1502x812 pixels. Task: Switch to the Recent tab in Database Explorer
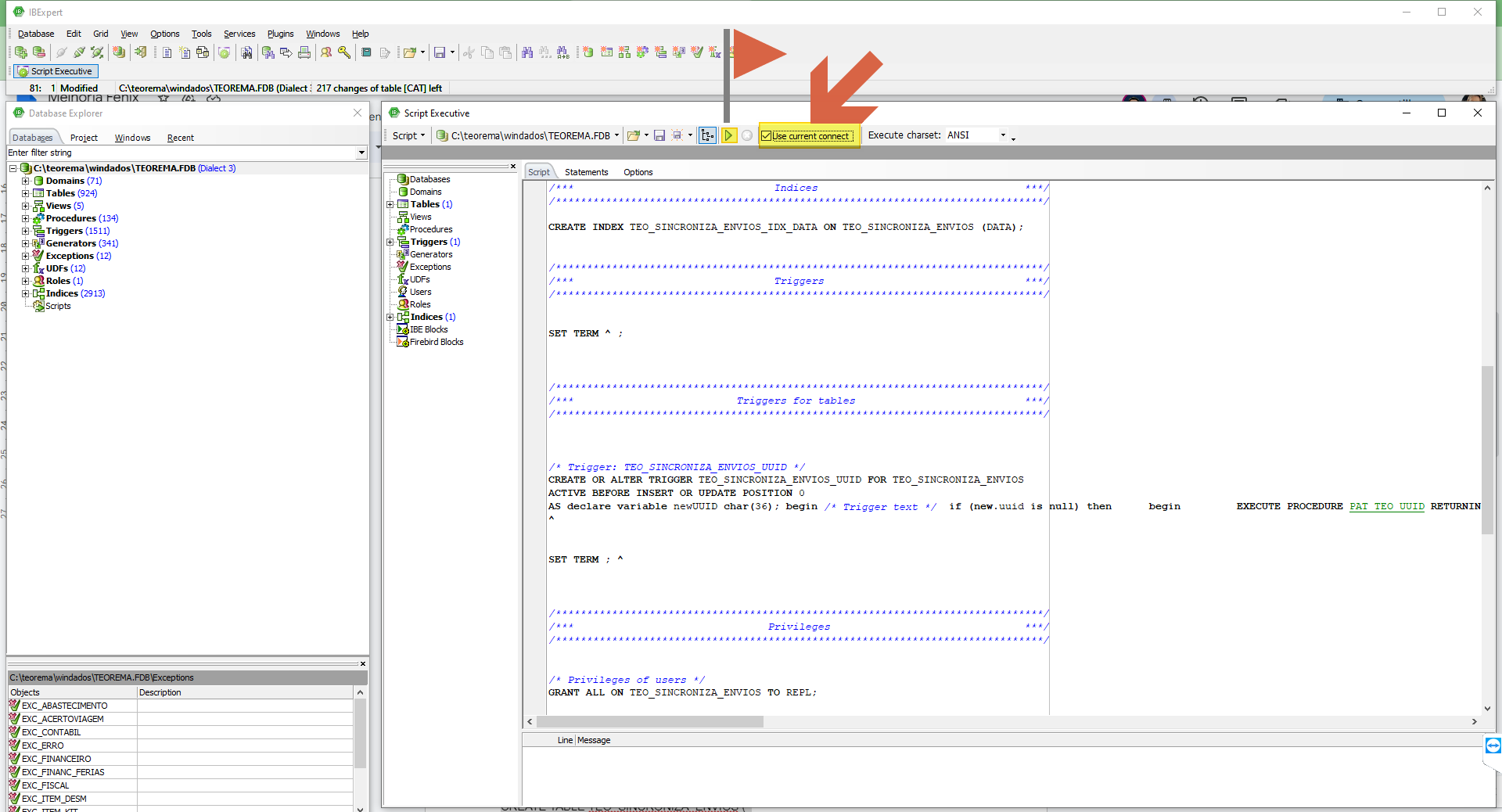coord(180,138)
